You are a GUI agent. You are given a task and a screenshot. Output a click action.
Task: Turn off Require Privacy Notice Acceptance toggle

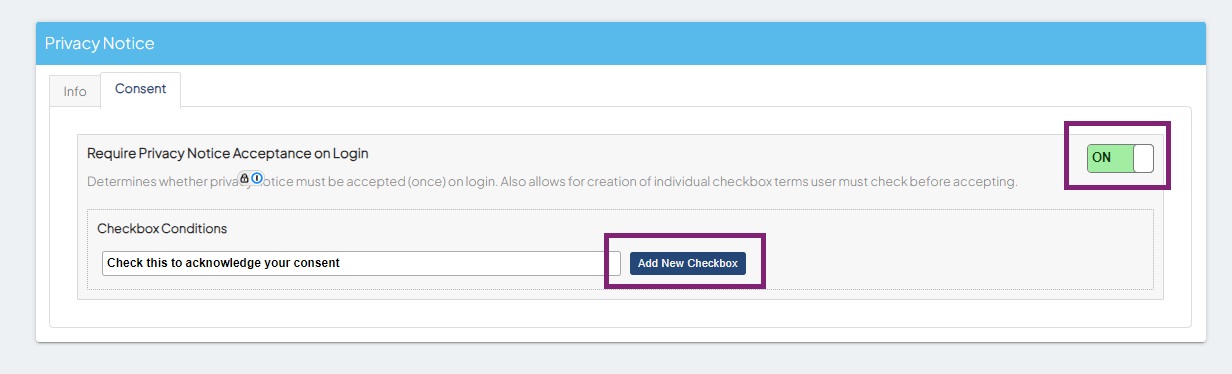(x=1120, y=158)
